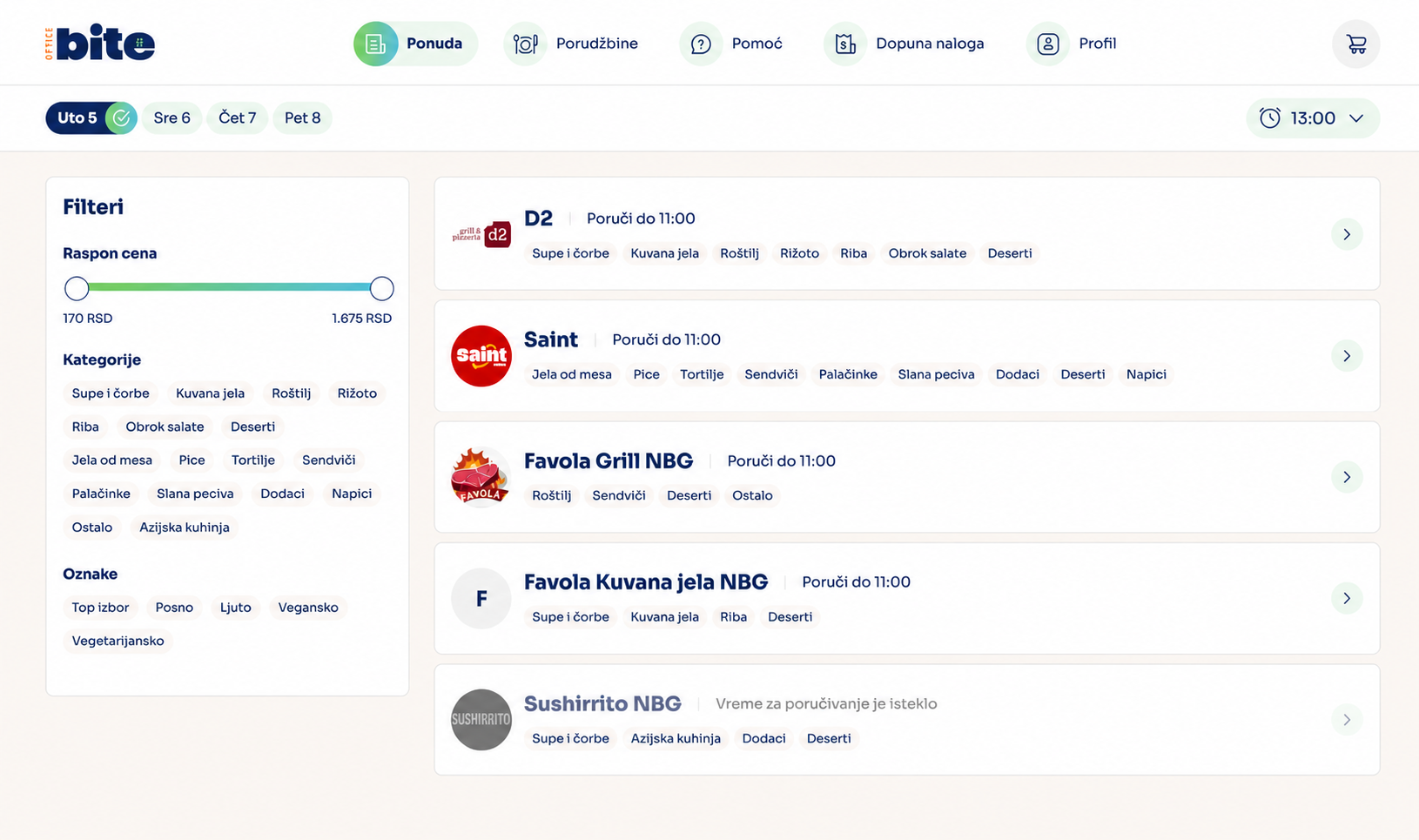Open the Dopuna naloga menu label
Screen dimensions: 1419x840
(930, 44)
